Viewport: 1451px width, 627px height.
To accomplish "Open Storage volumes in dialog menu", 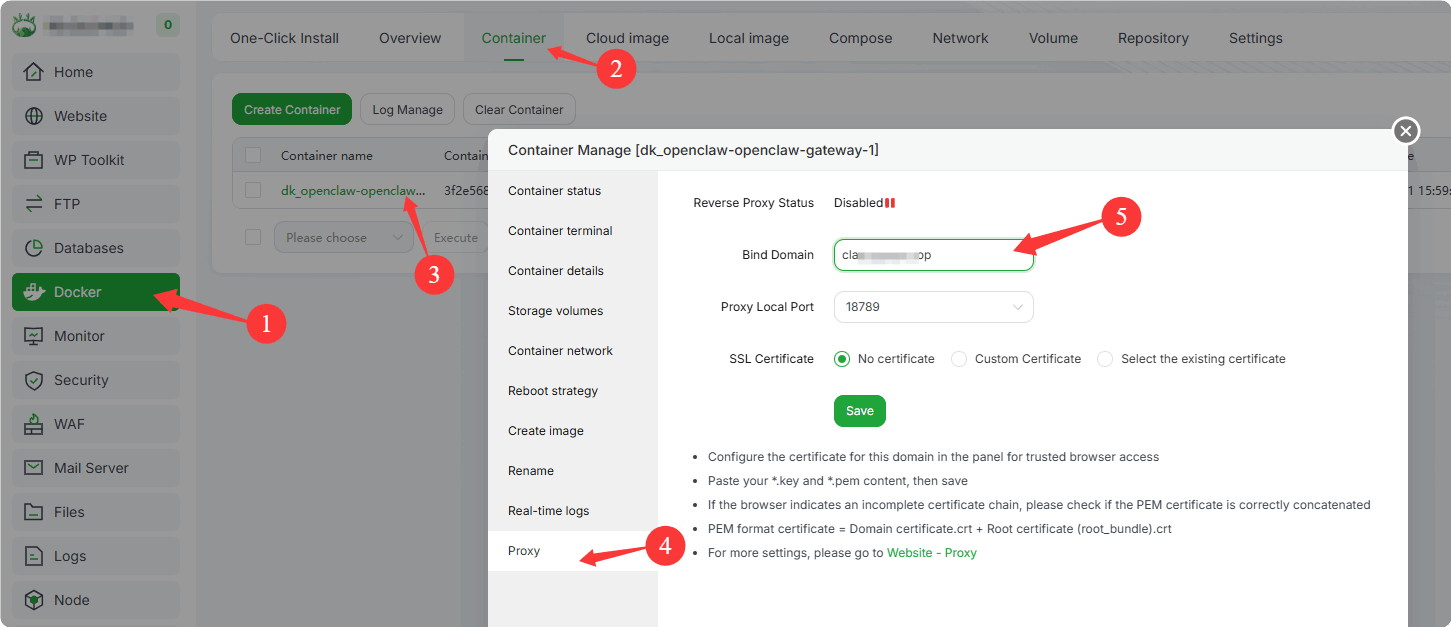I will 573,311.
